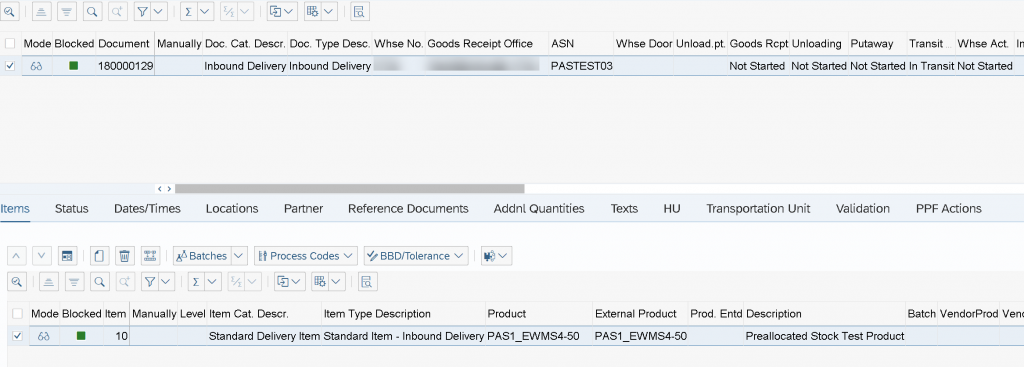
Task: Expand filter options arrow in delivery header toolbar
Action: coord(159,11)
